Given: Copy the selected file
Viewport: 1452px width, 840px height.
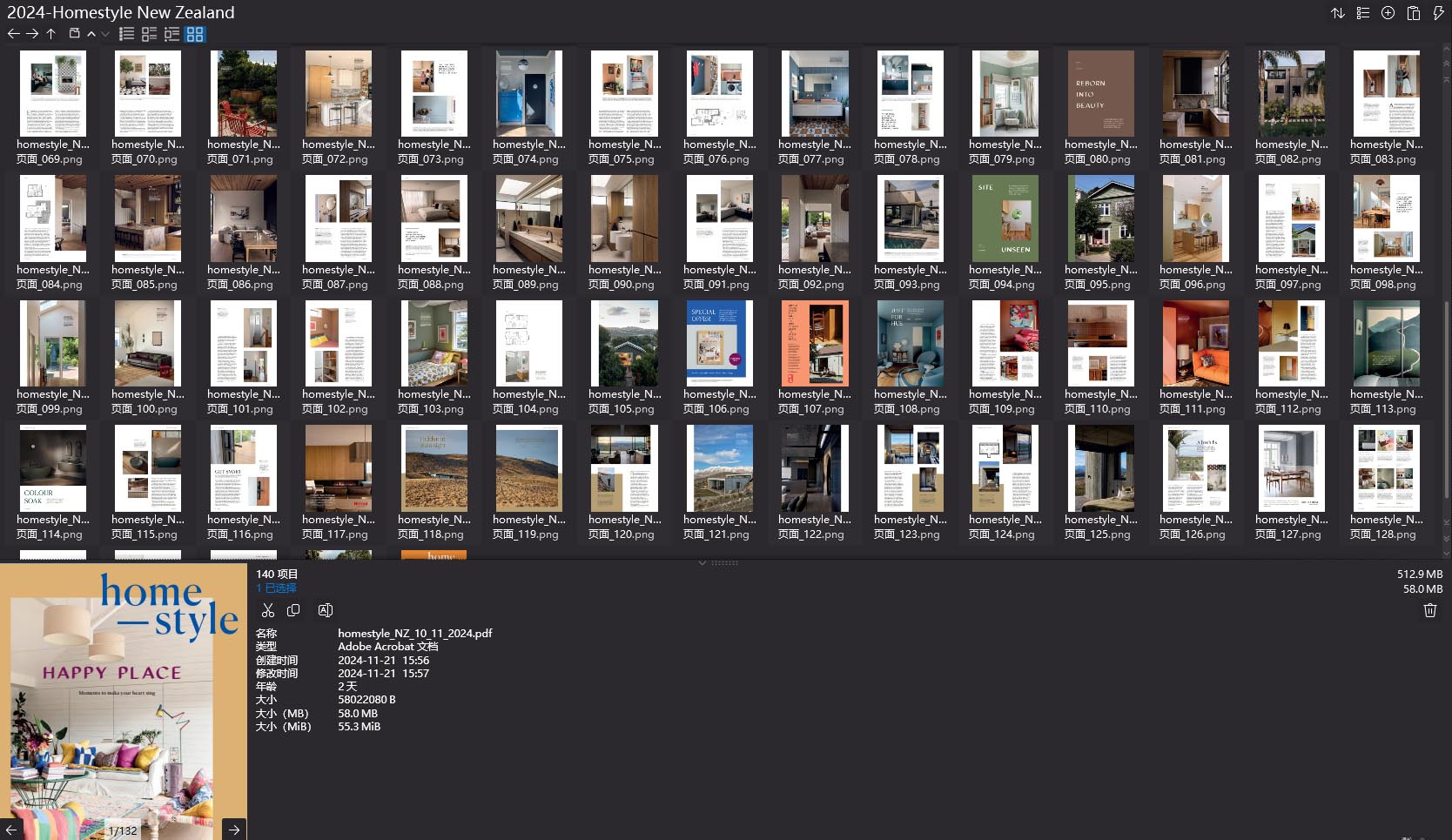Looking at the screenshot, I should [293, 610].
